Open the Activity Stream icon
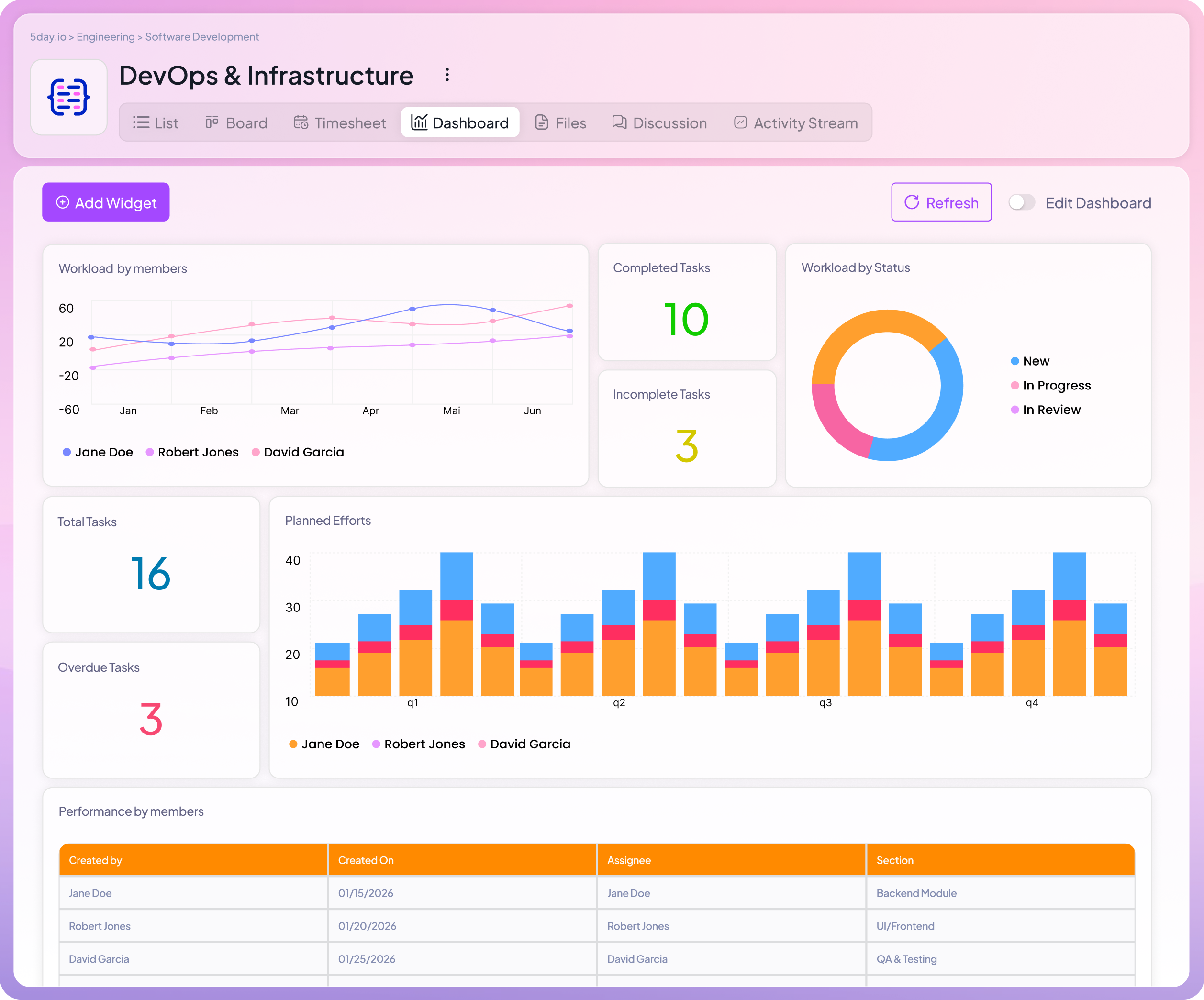 [740, 122]
